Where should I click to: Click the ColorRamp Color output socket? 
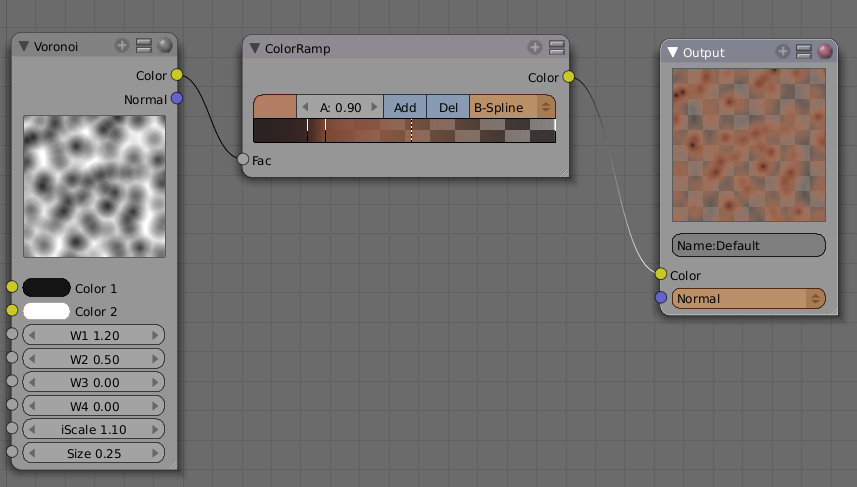coord(568,77)
